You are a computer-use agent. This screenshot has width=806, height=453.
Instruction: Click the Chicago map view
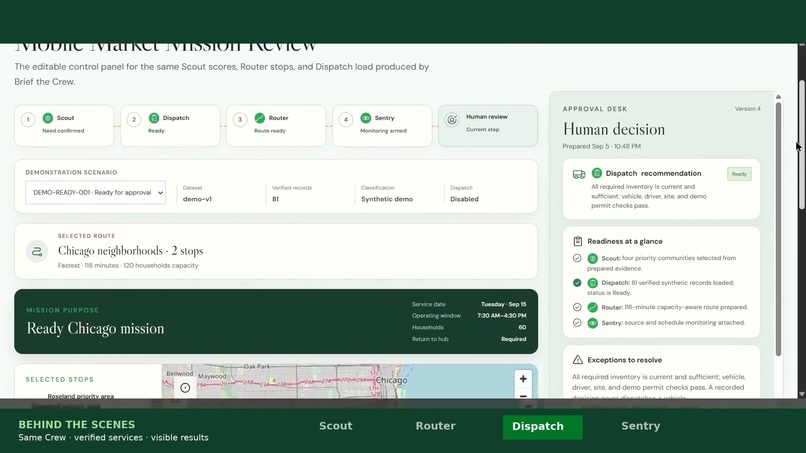coord(350,381)
